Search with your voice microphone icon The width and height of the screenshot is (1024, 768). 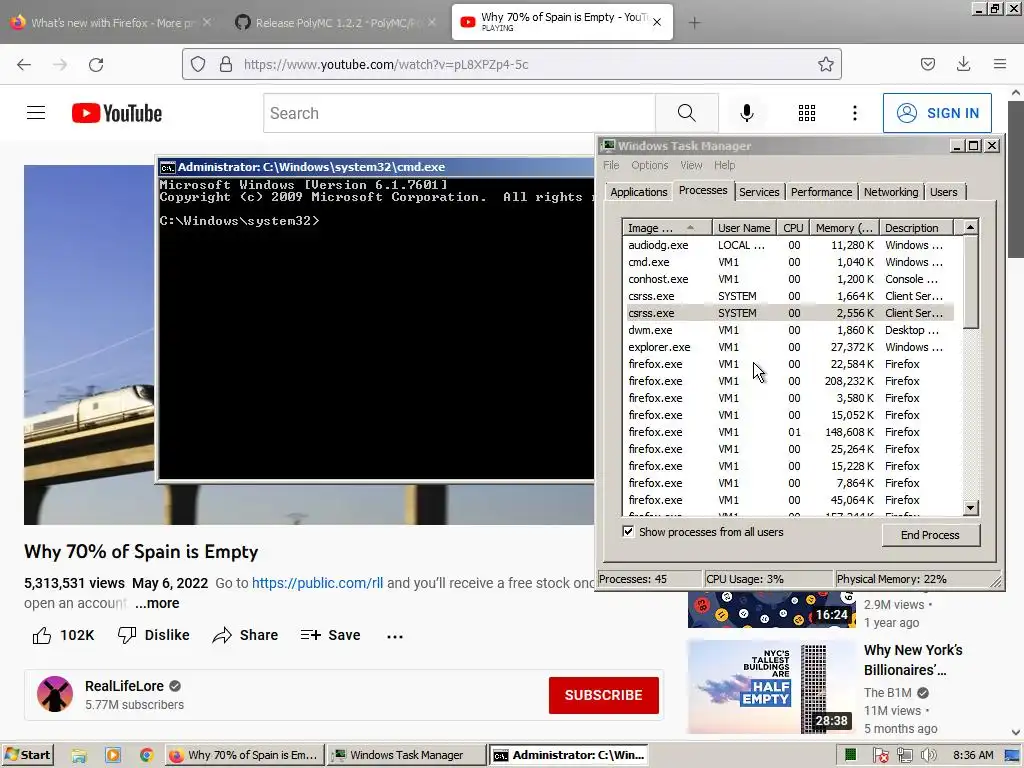coord(746,113)
